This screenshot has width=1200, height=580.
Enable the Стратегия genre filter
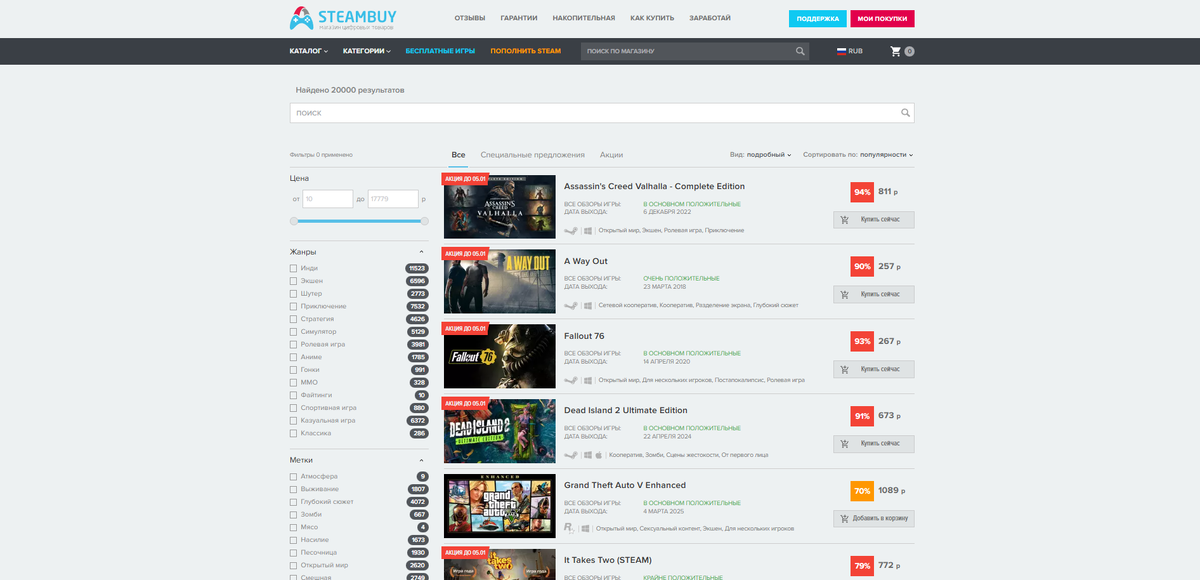[293, 319]
